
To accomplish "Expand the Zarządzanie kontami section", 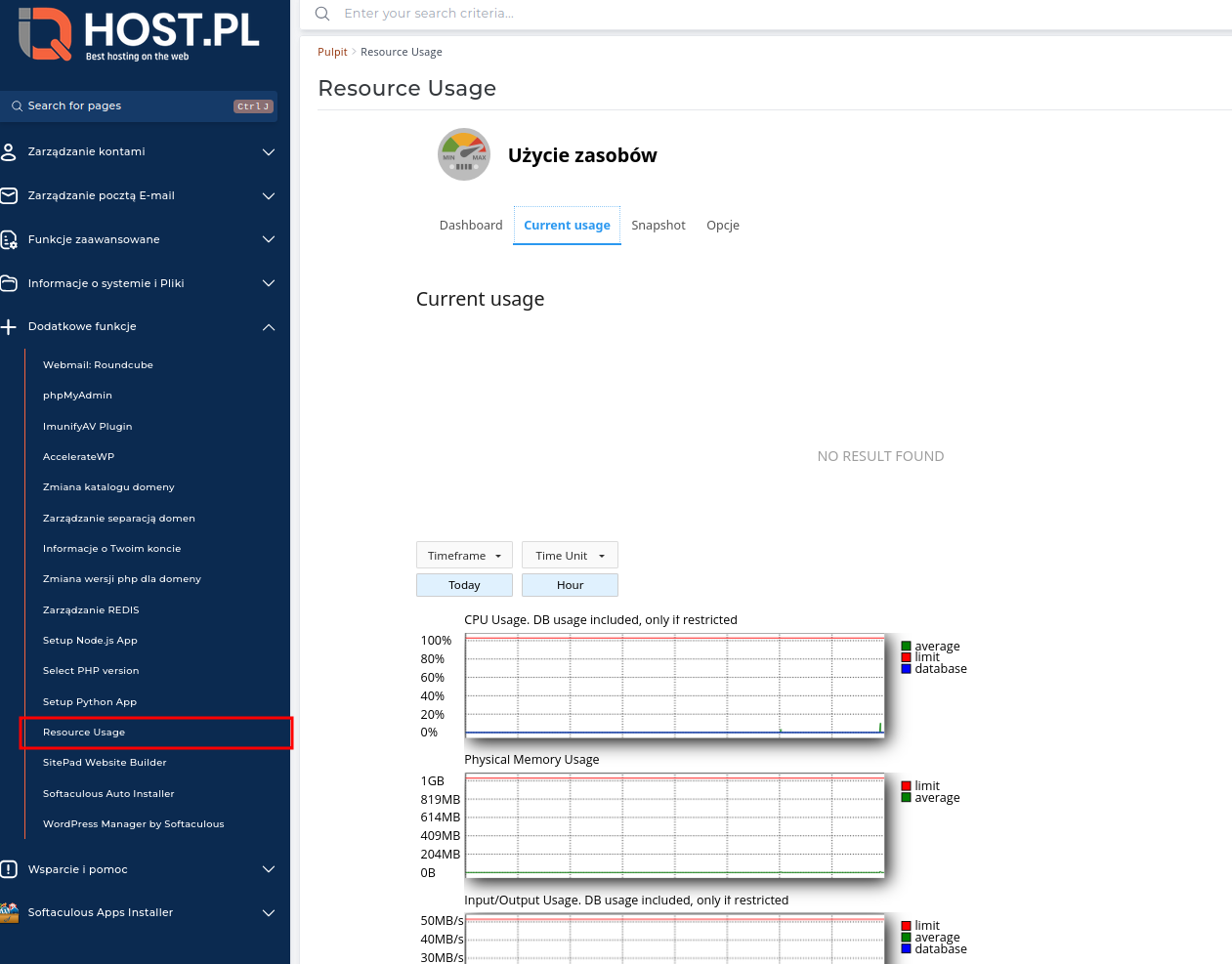I will pyautogui.click(x=268, y=152).
